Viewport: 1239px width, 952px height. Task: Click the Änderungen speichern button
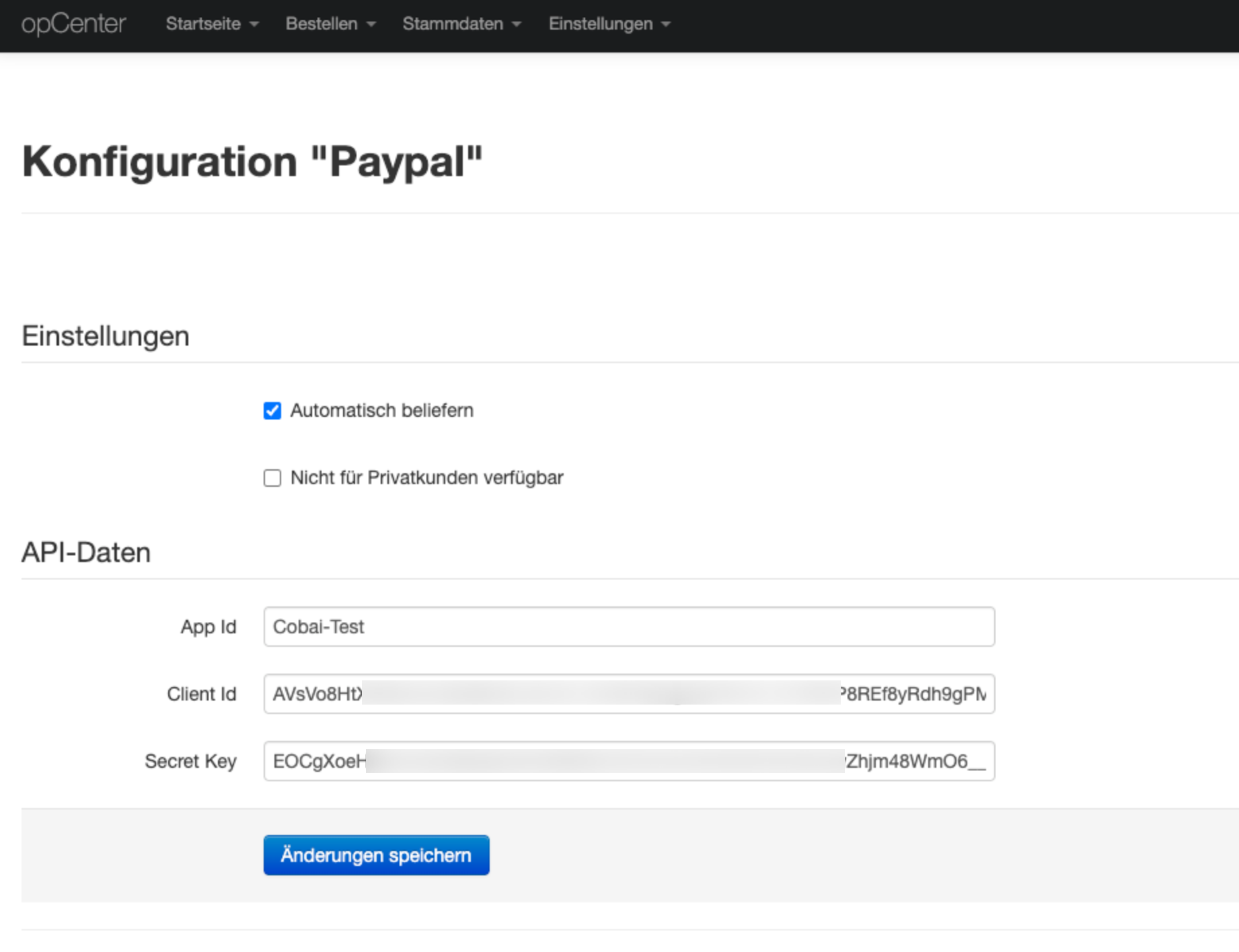point(376,855)
